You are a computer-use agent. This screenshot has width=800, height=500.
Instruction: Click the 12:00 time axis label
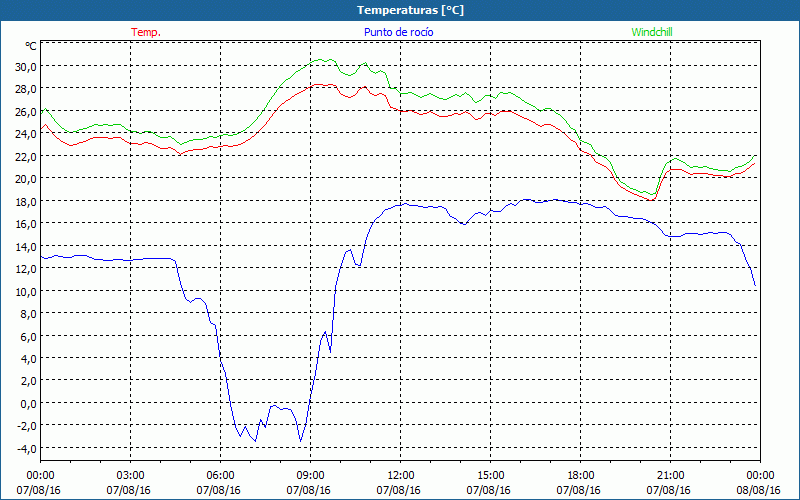pos(401,476)
